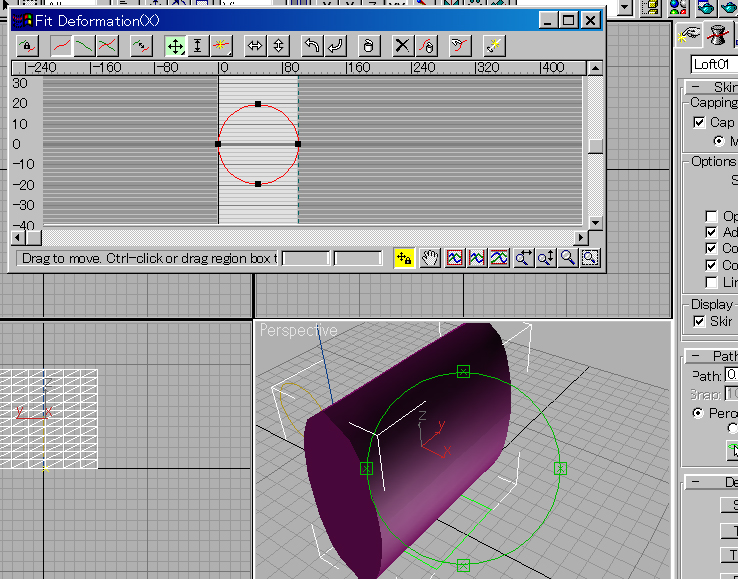Select the M radio button under Capping
738x579 pixels.
point(719,141)
